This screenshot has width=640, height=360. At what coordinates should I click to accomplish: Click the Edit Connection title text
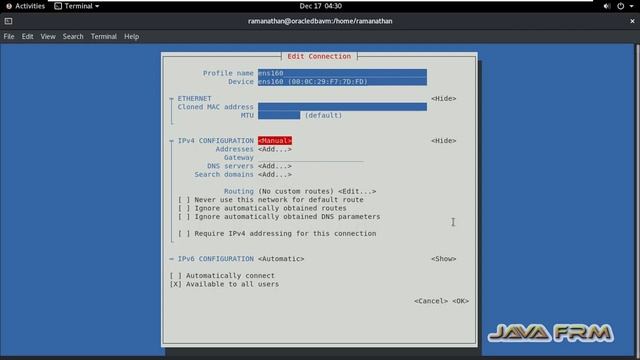tap(319, 56)
